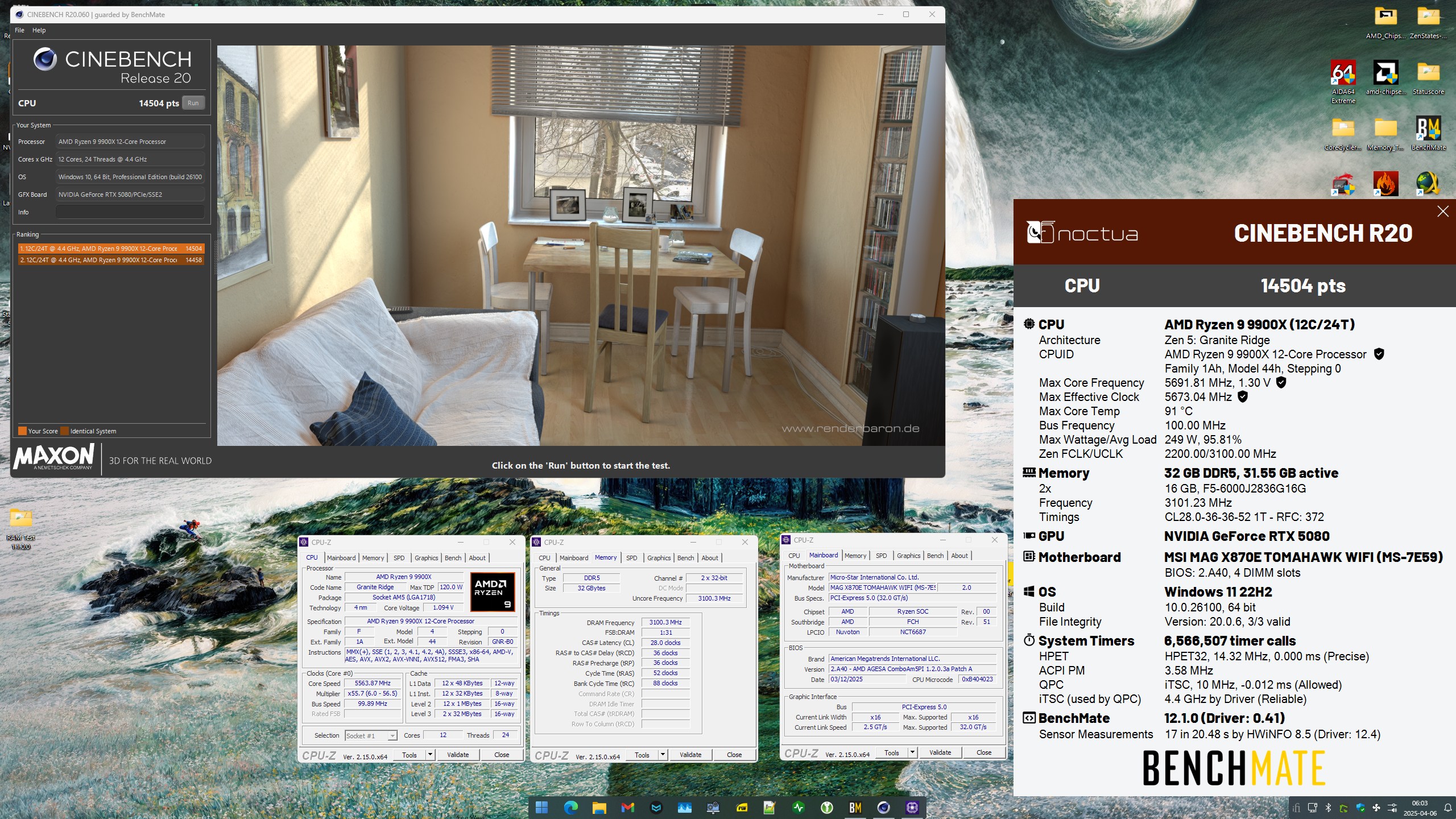Click the GFX Board value field
Screen dimensions: 1456x819
(130, 195)
